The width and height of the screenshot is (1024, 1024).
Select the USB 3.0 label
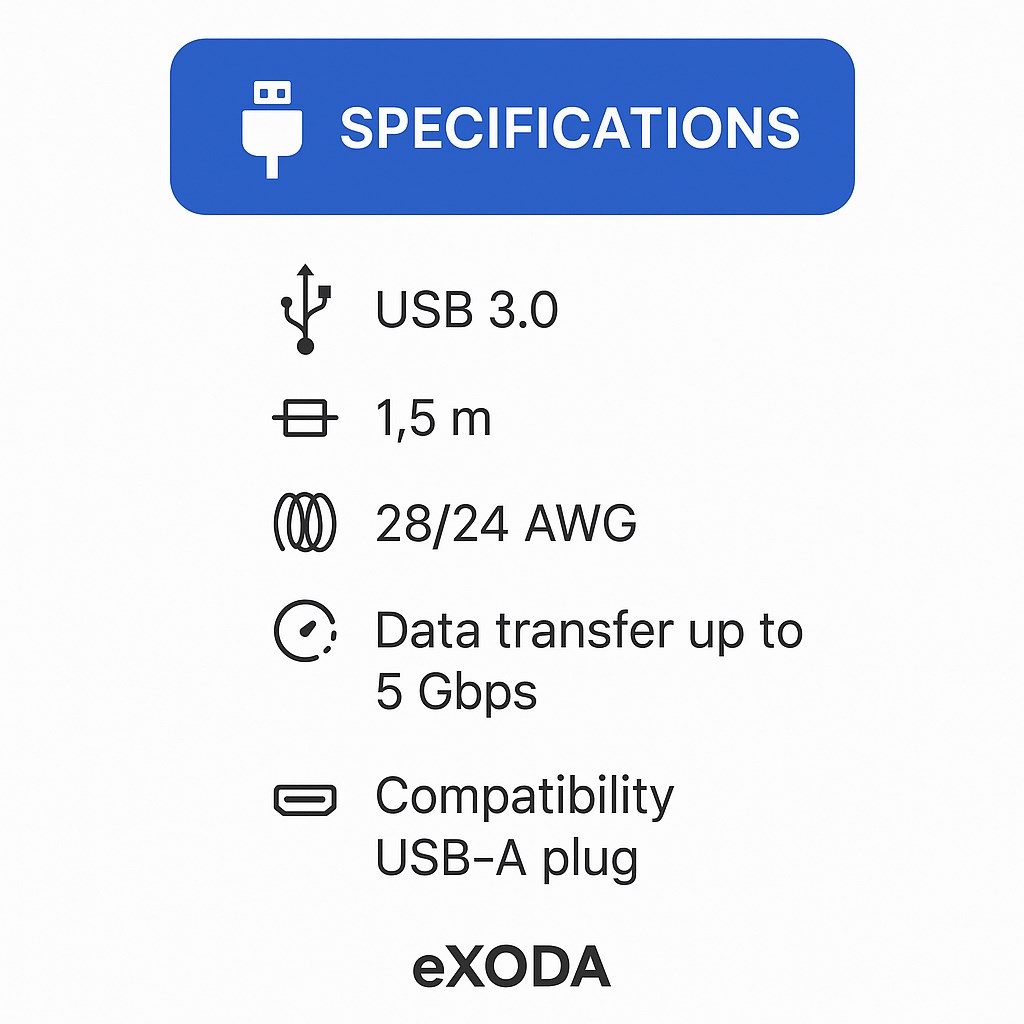(466, 309)
